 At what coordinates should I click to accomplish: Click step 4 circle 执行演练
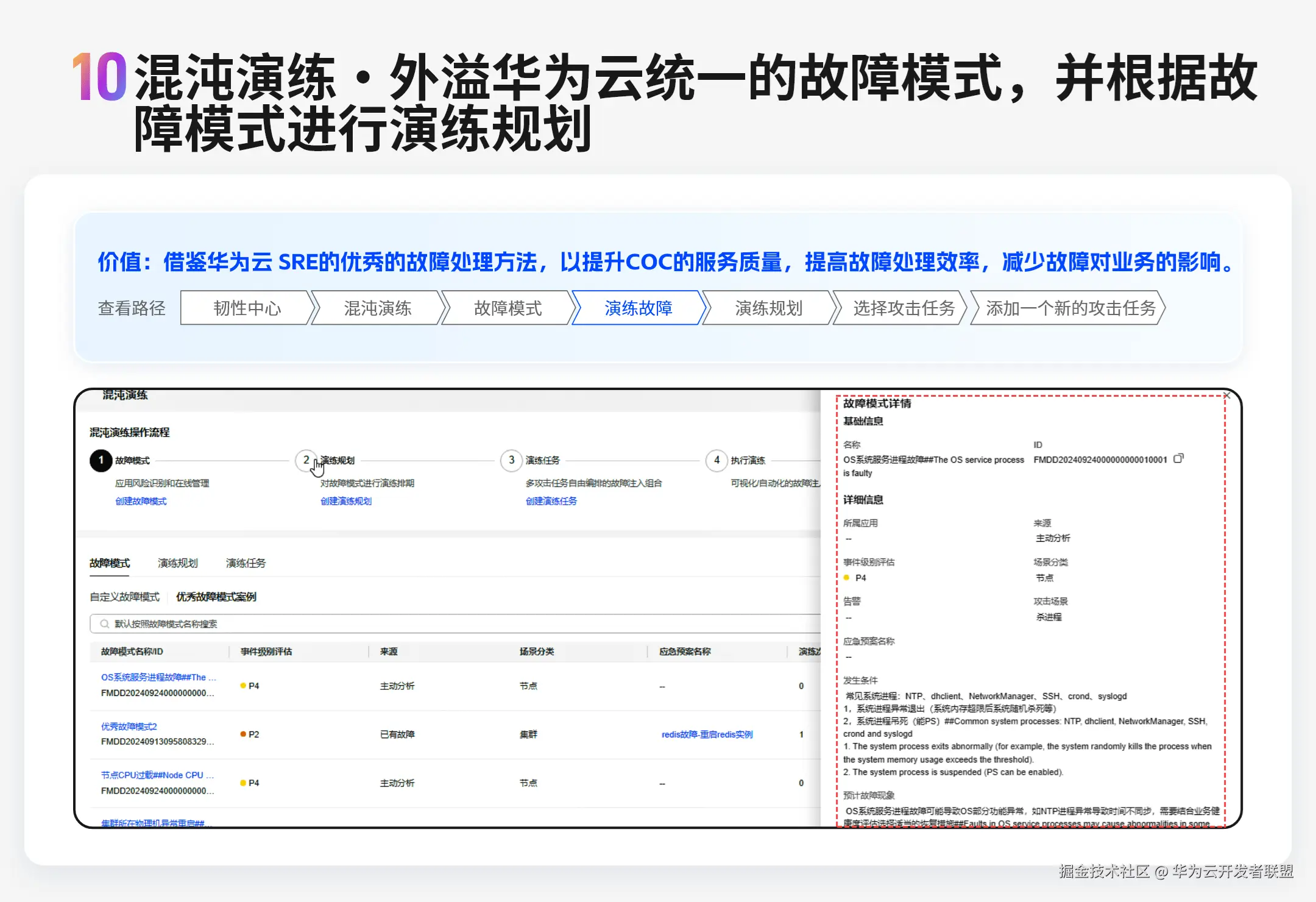[716, 460]
